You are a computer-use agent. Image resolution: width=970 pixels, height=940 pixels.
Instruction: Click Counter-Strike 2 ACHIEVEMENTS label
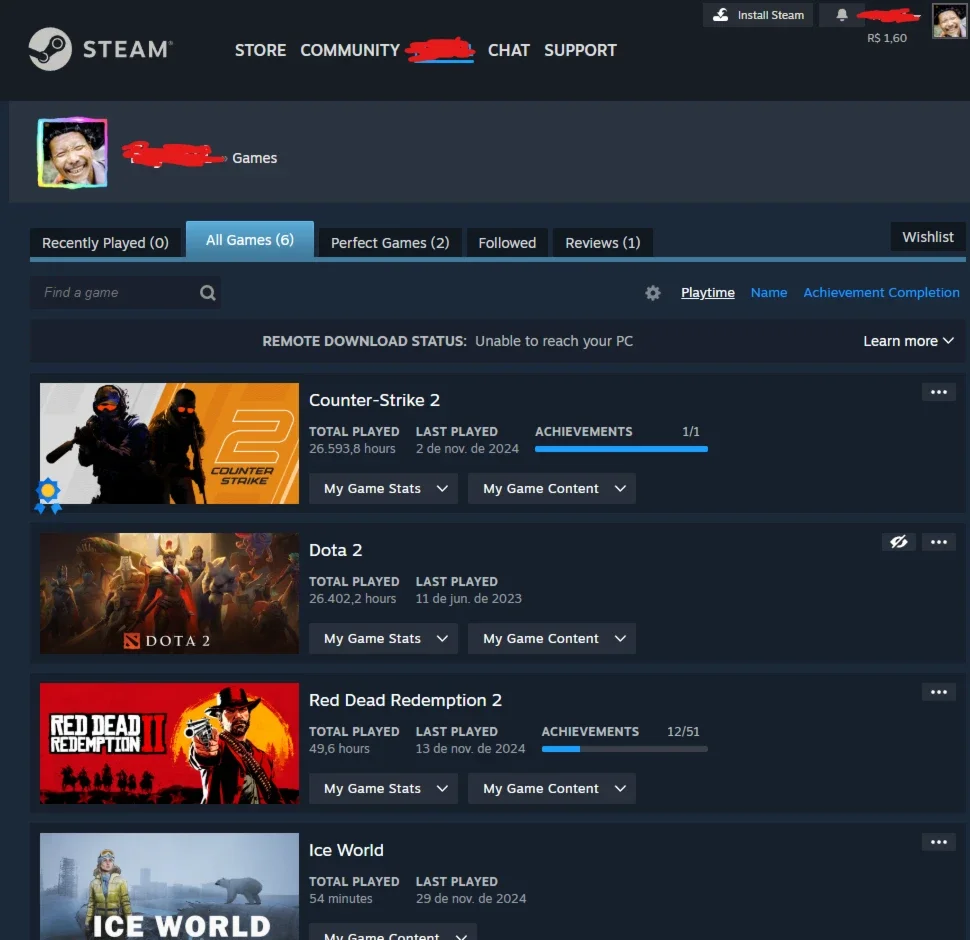[583, 432]
